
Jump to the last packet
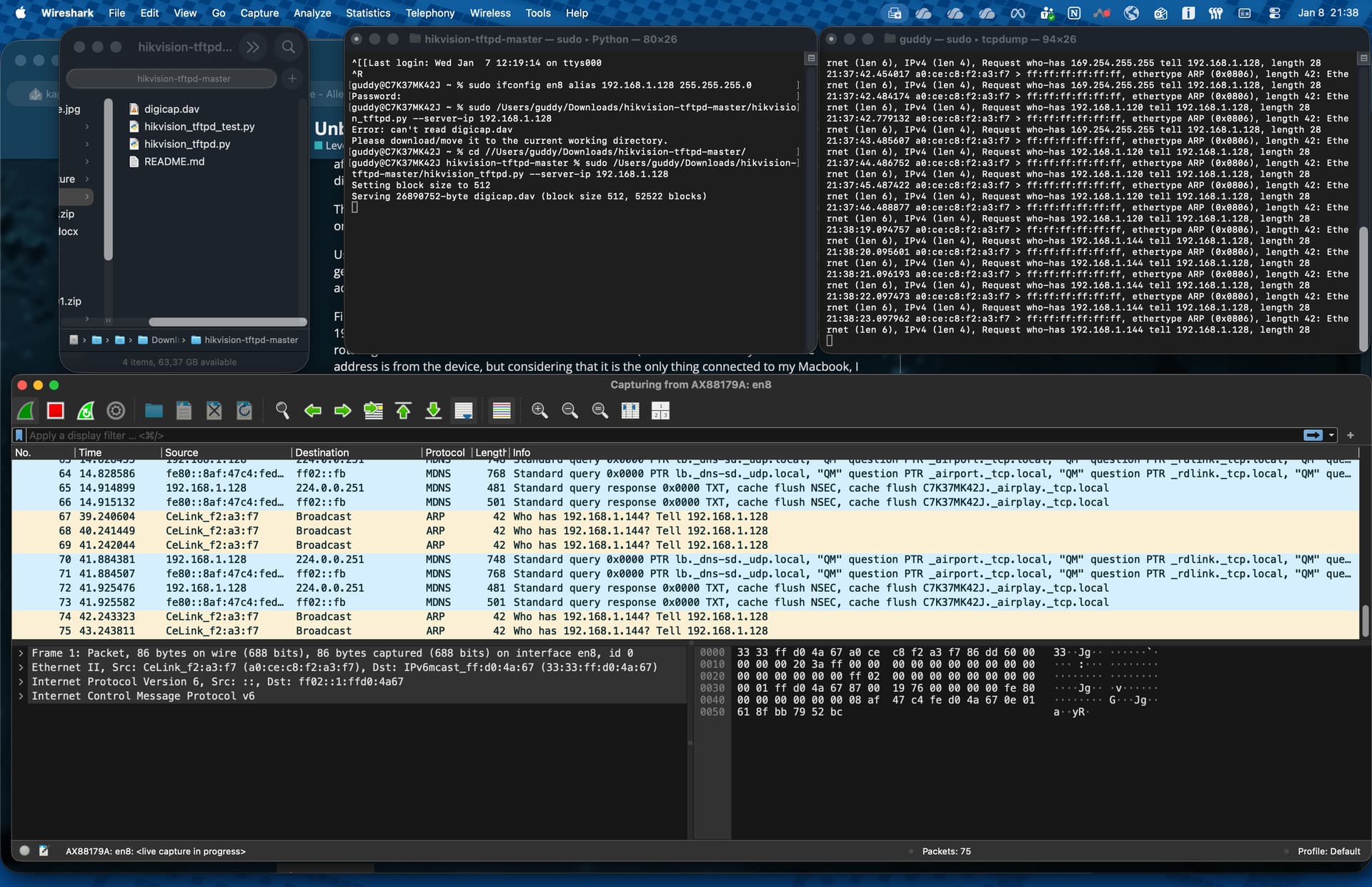(x=433, y=411)
